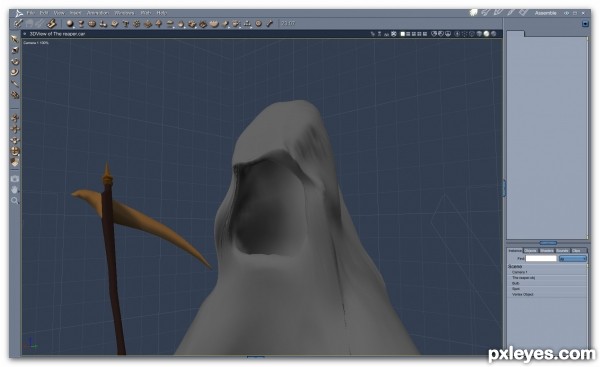Select the magnifier zoom tool
Image resolution: width=600 pixels, height=367 pixels.
click(15, 201)
